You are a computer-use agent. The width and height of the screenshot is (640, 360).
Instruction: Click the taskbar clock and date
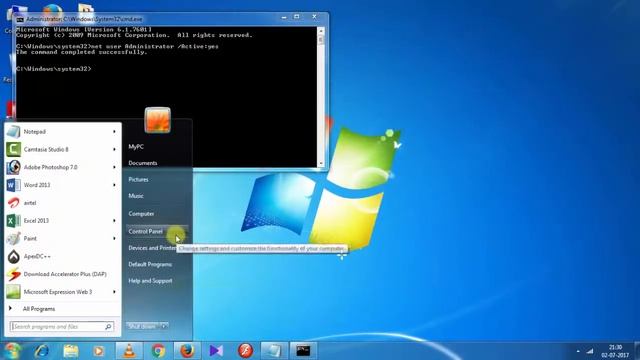click(615, 351)
